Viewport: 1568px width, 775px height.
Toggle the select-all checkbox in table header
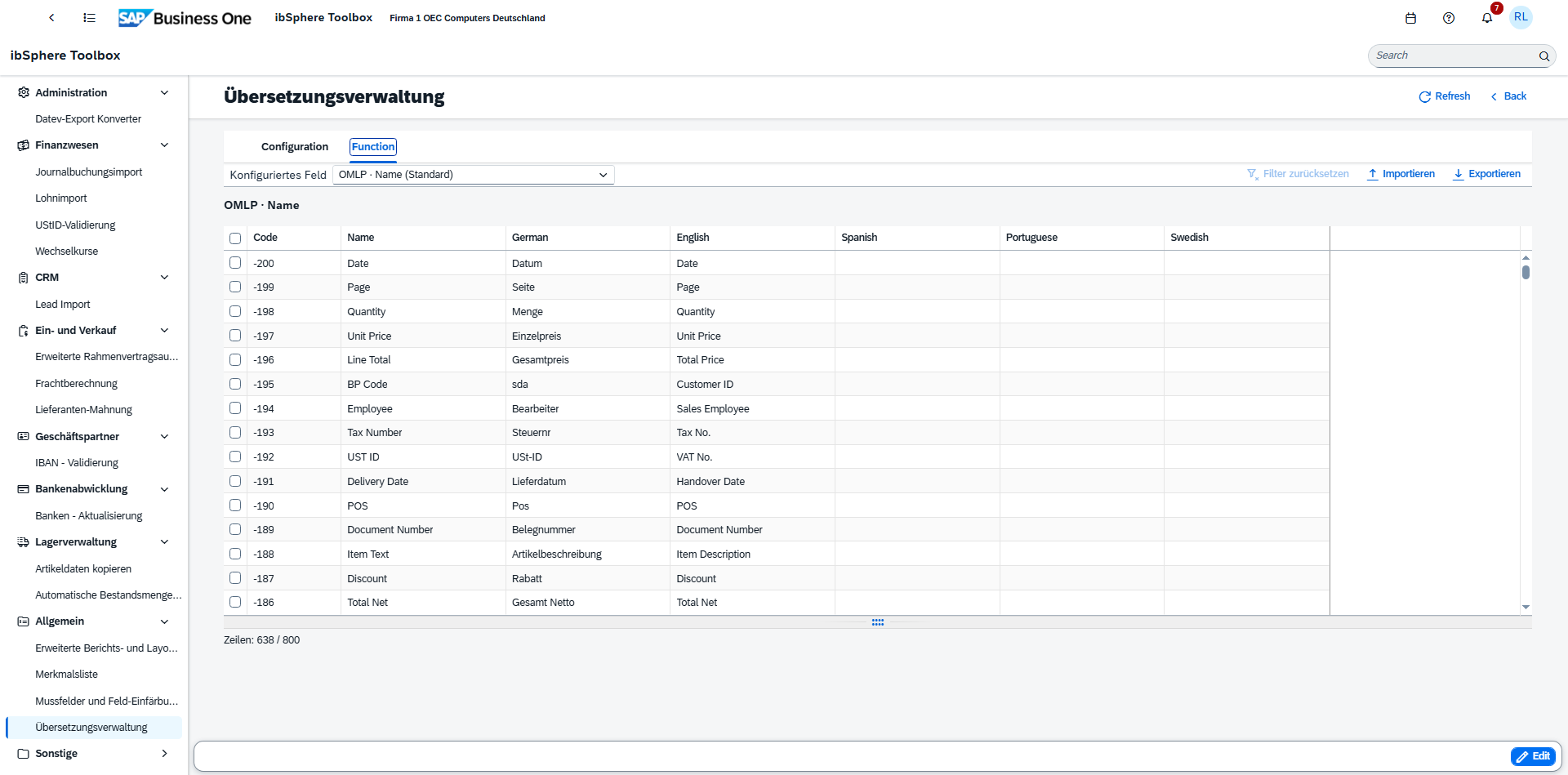(x=235, y=238)
